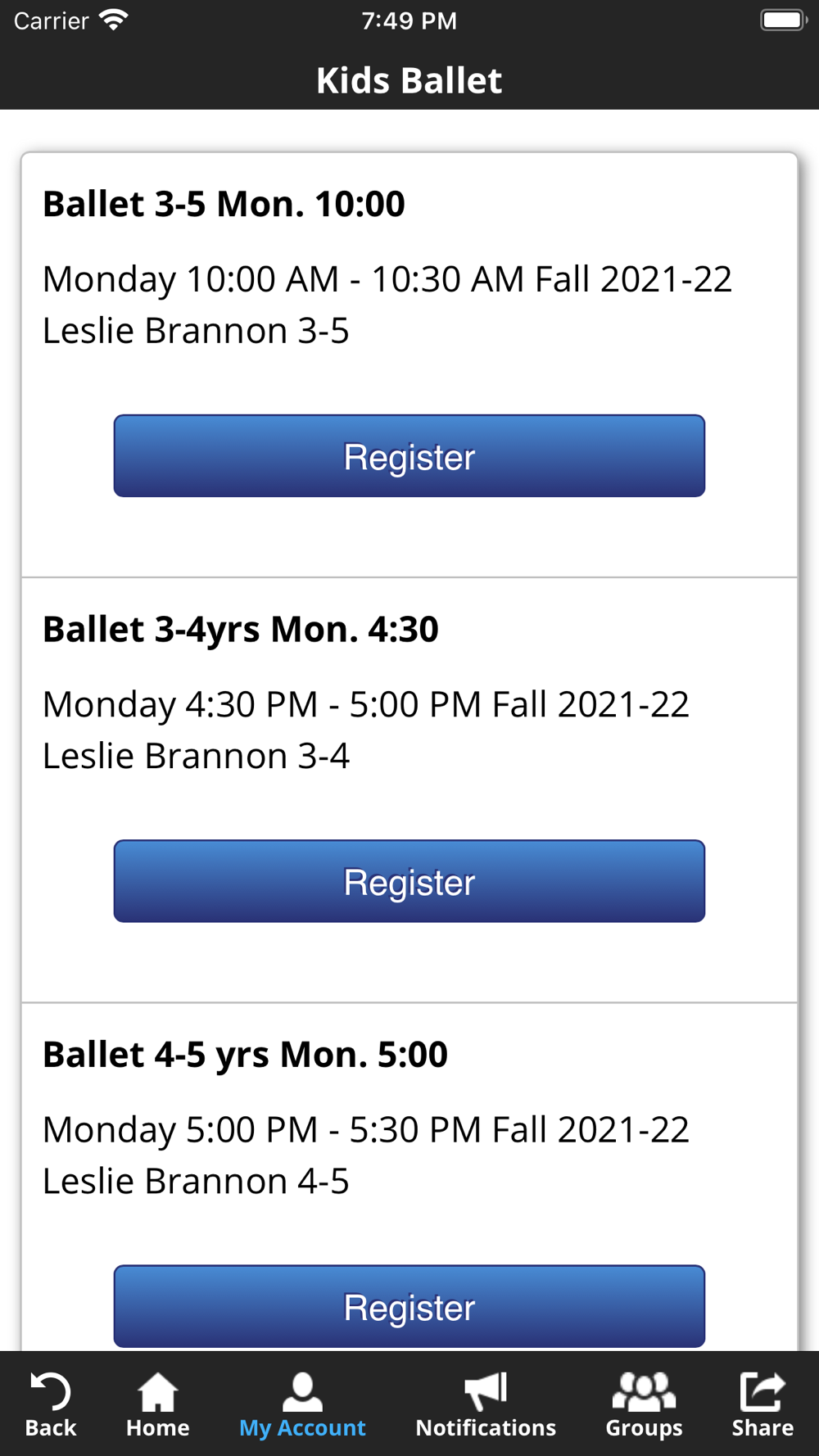819x1456 pixels.
Task: Tap the Wi-Fi signal icon
Action: click(x=113, y=20)
